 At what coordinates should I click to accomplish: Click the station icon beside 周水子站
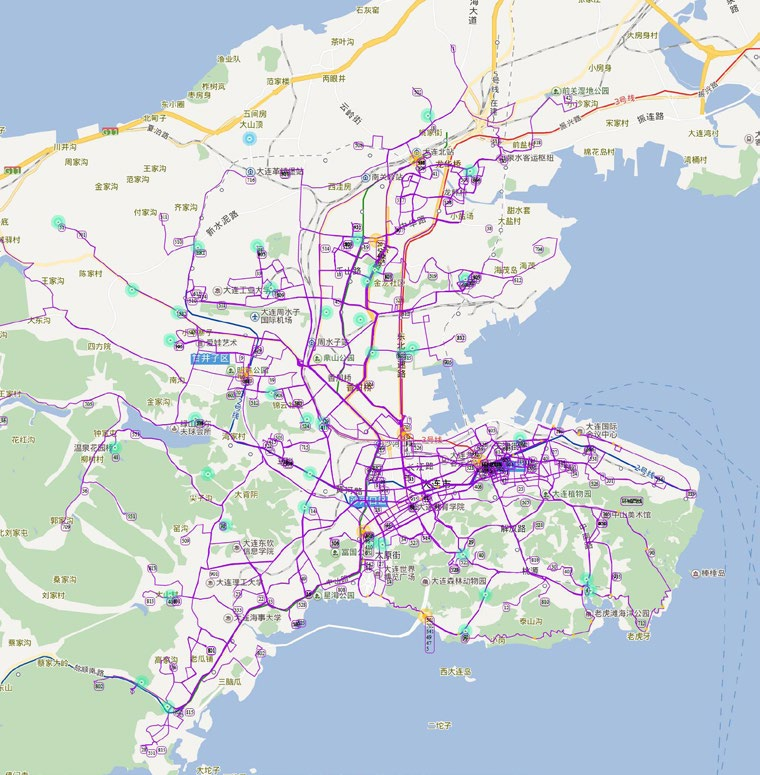click(312, 342)
